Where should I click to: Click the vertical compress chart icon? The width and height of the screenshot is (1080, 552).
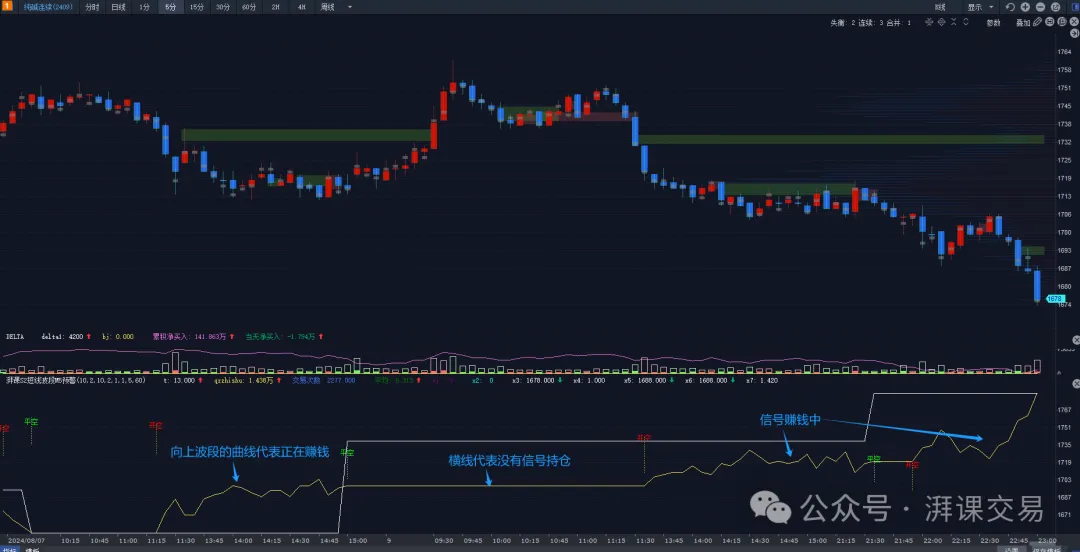click(x=929, y=22)
